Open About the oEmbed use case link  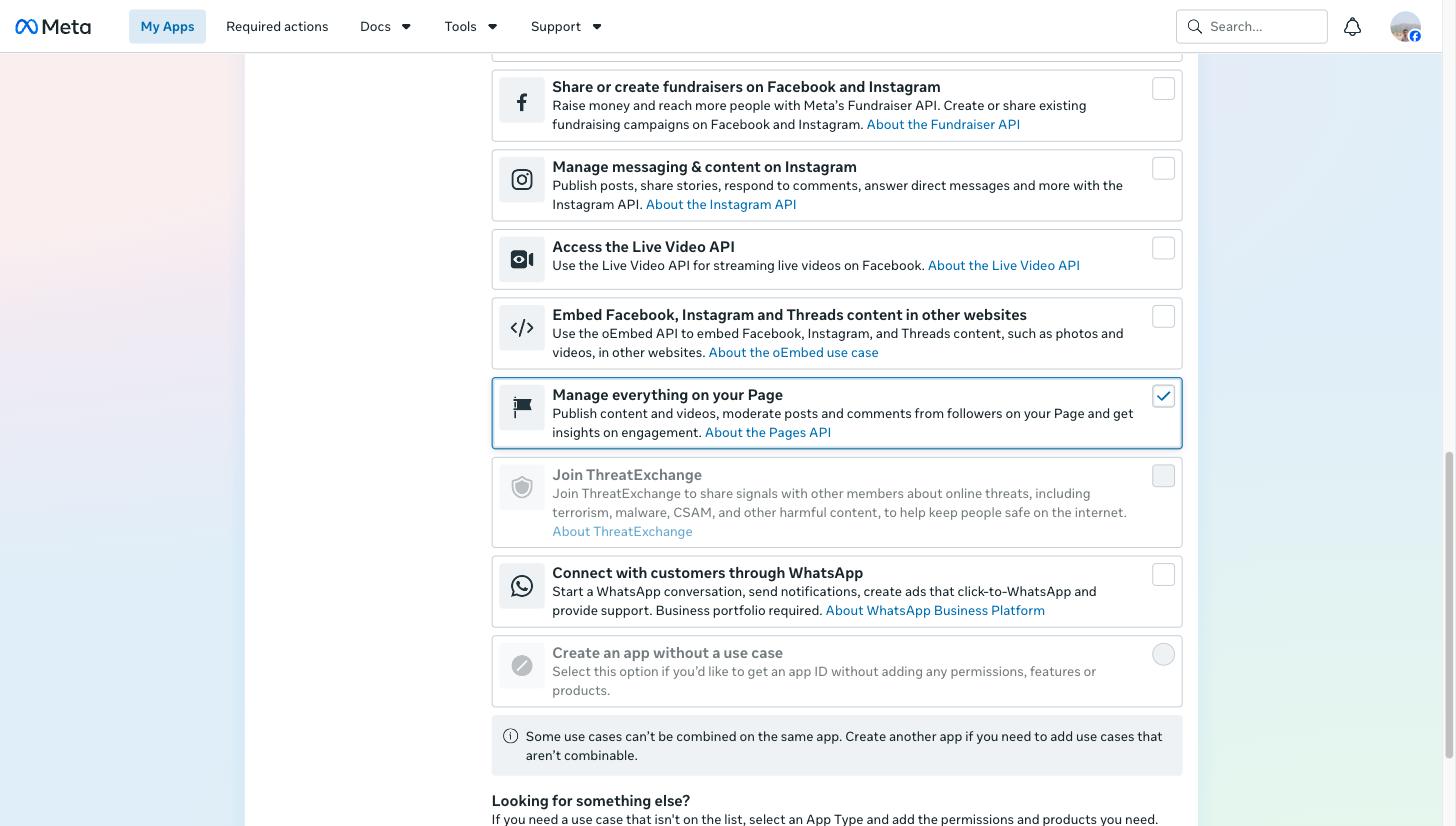click(x=793, y=353)
